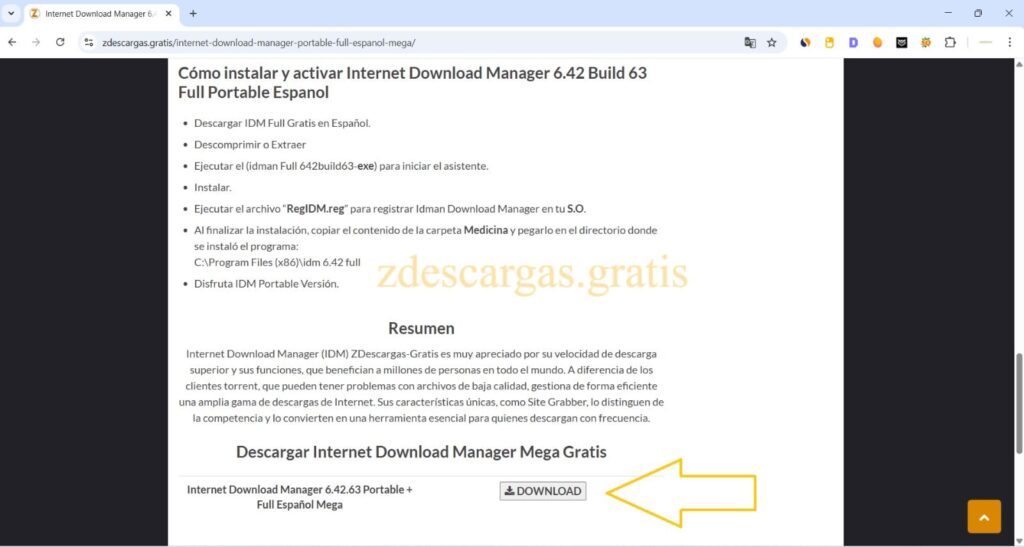View site information icon in address bar
Image resolution: width=1024 pixels, height=547 pixels.
[89, 42]
